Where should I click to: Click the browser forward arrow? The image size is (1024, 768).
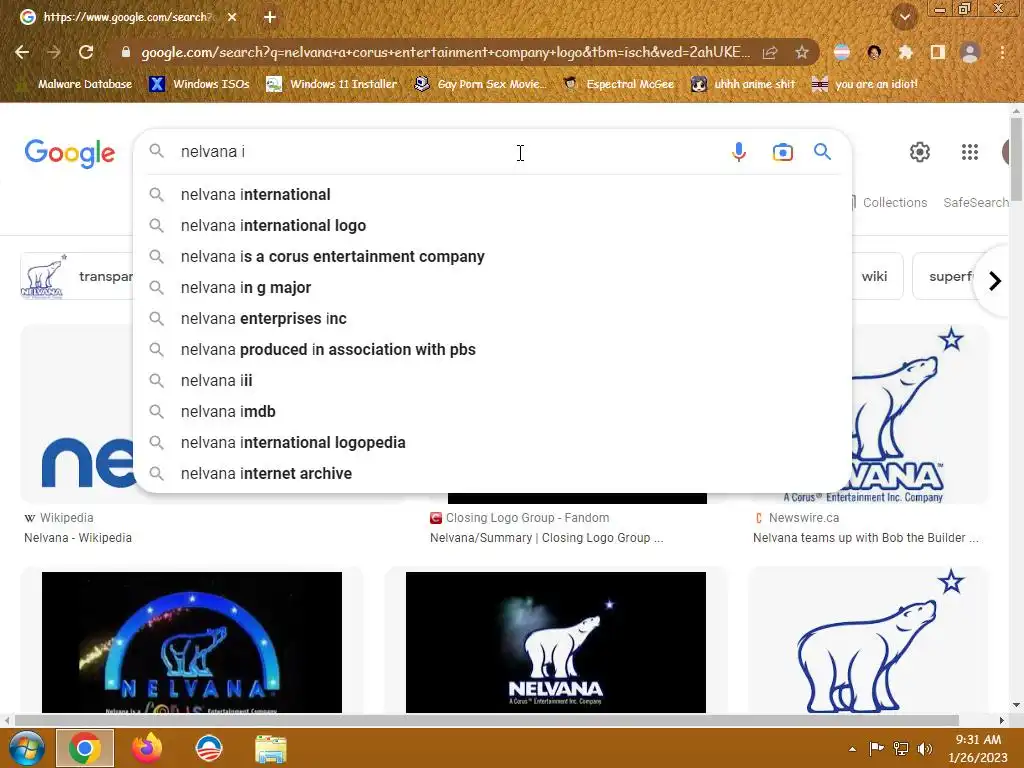[54, 52]
